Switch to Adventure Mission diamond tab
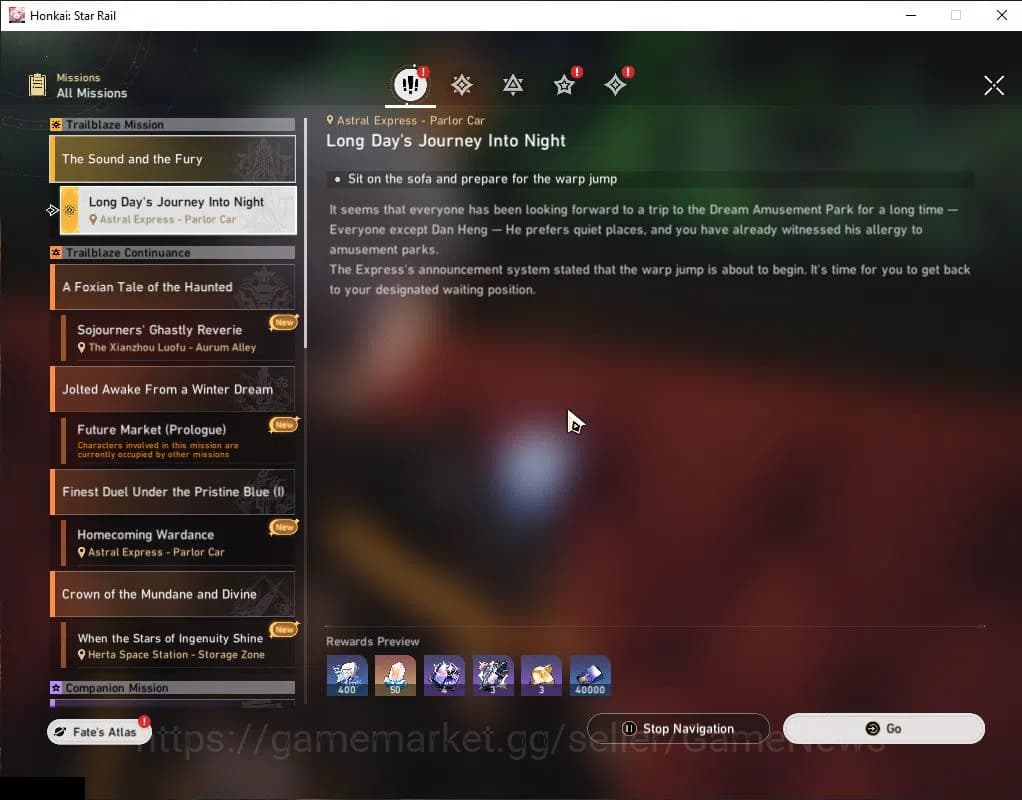The width and height of the screenshot is (1022, 800). (x=615, y=85)
